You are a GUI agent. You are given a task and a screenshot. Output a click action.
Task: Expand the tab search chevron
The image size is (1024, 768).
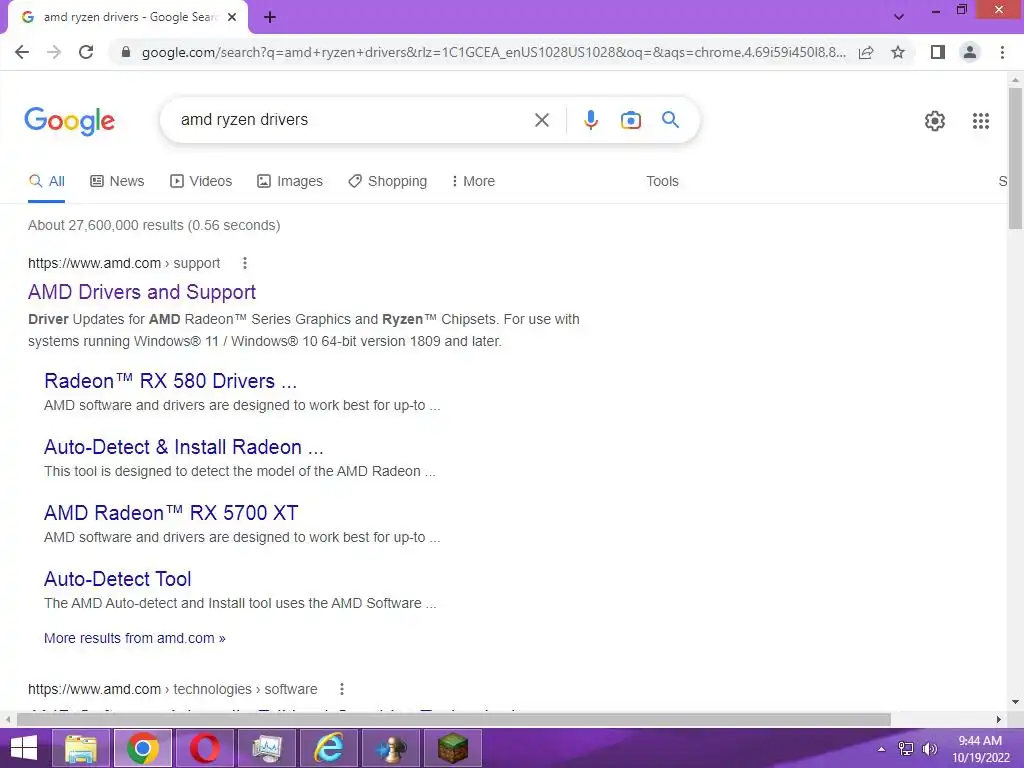[899, 17]
